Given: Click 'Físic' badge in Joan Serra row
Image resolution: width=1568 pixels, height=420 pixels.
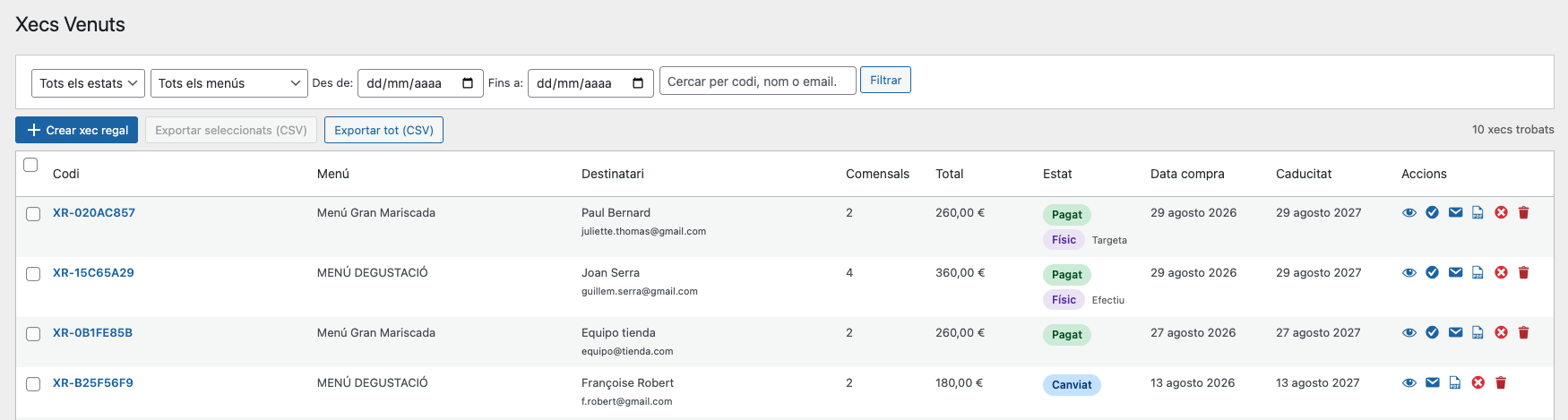Looking at the screenshot, I should [x=1064, y=300].
